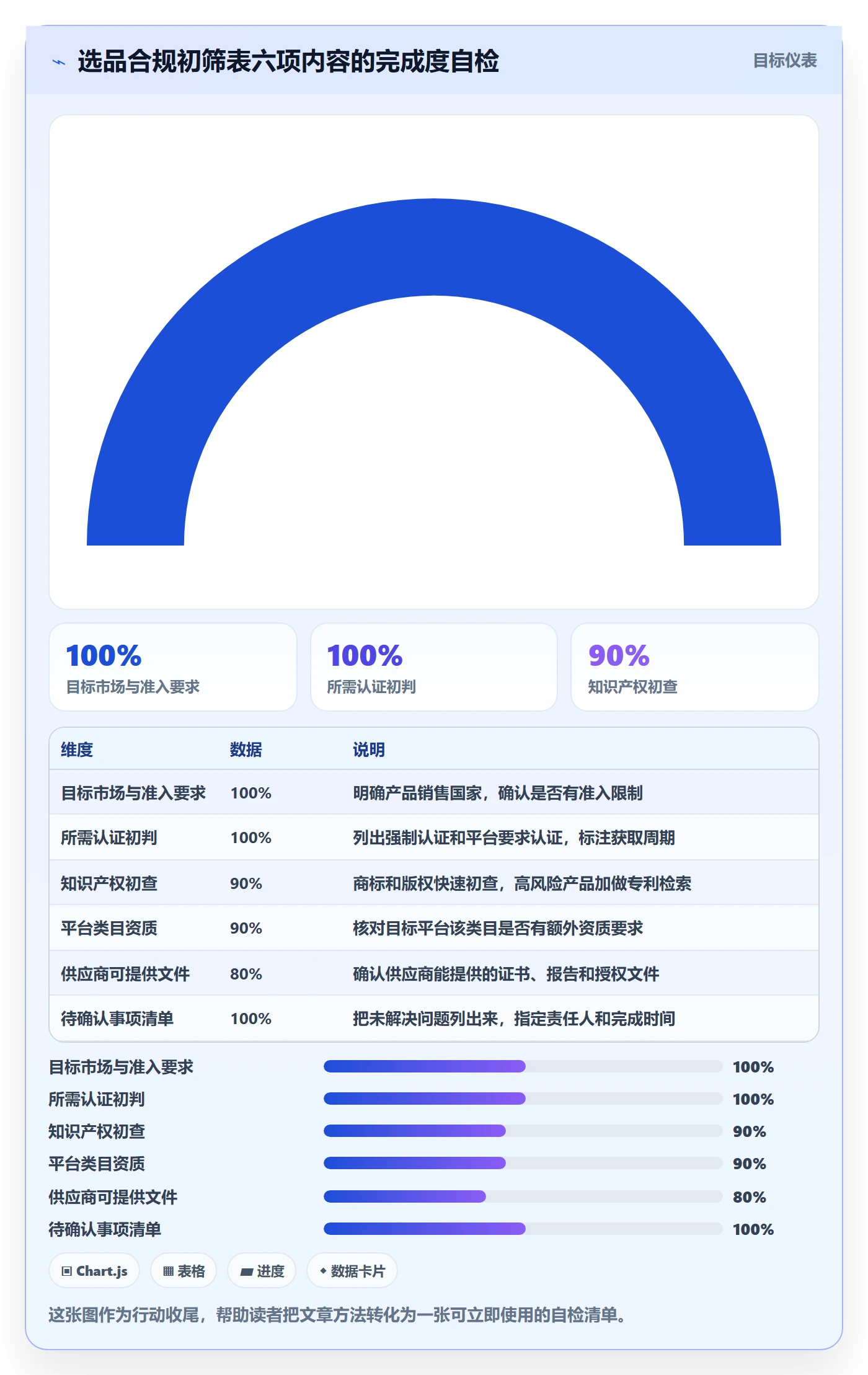The image size is (868, 1375).
Task: Click table cell 商标和版权快速初查，高风险产品加做专利检索
Action: [x=522, y=883]
